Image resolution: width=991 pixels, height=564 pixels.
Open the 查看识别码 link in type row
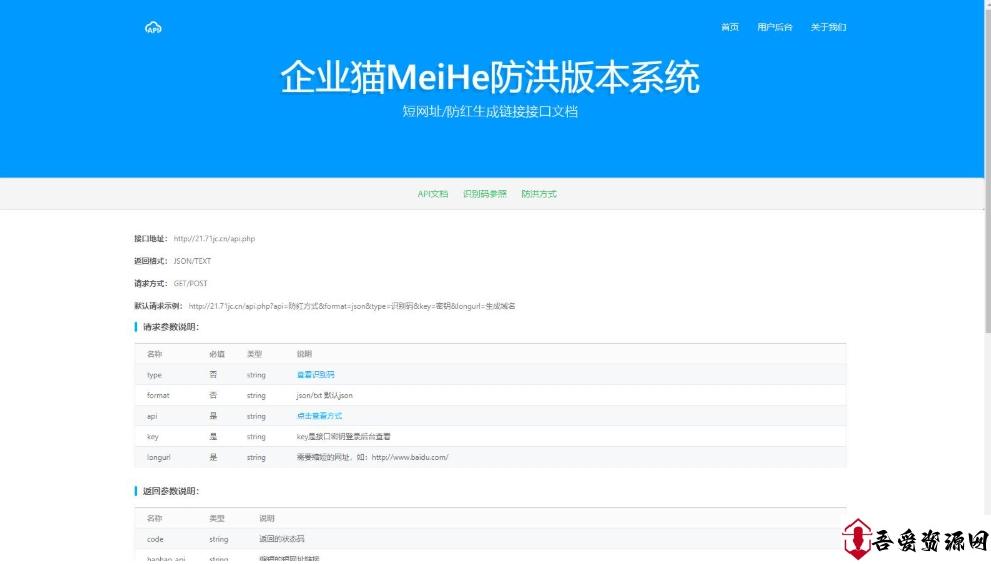[315, 375]
